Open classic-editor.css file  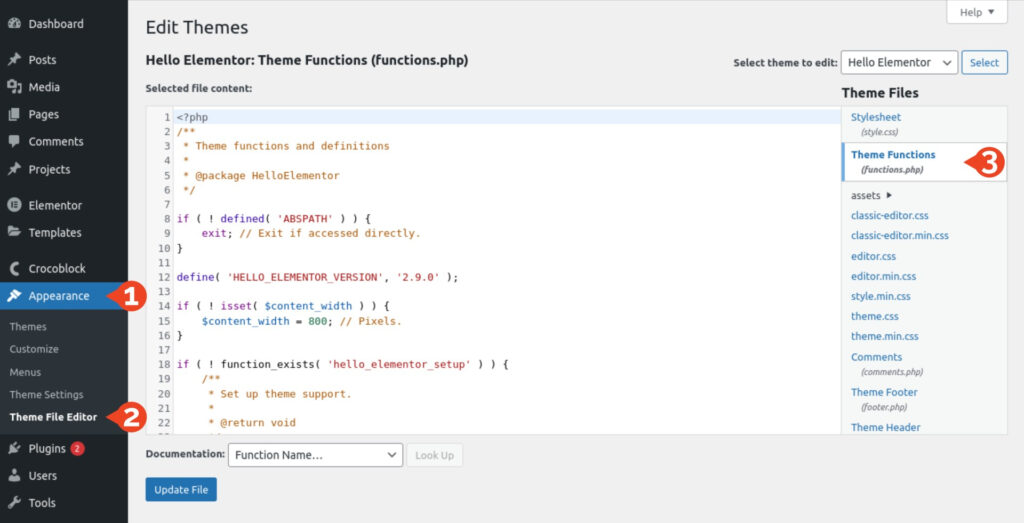[x=889, y=215]
